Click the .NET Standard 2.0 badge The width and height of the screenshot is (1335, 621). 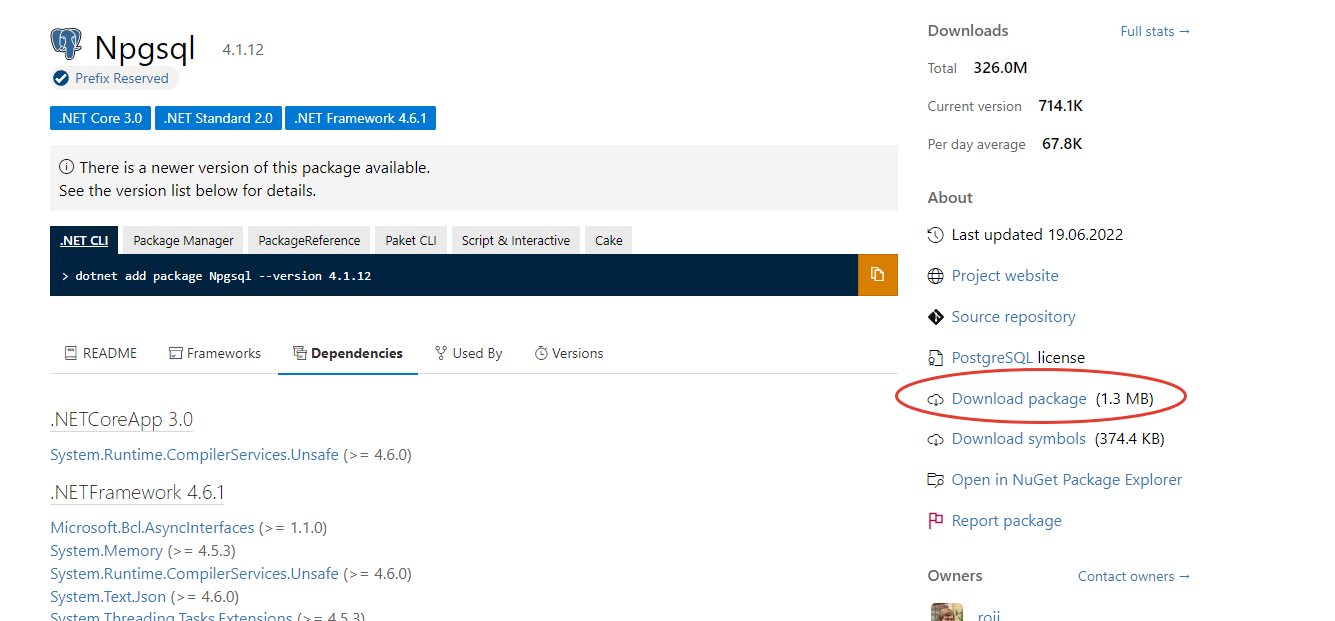218,118
